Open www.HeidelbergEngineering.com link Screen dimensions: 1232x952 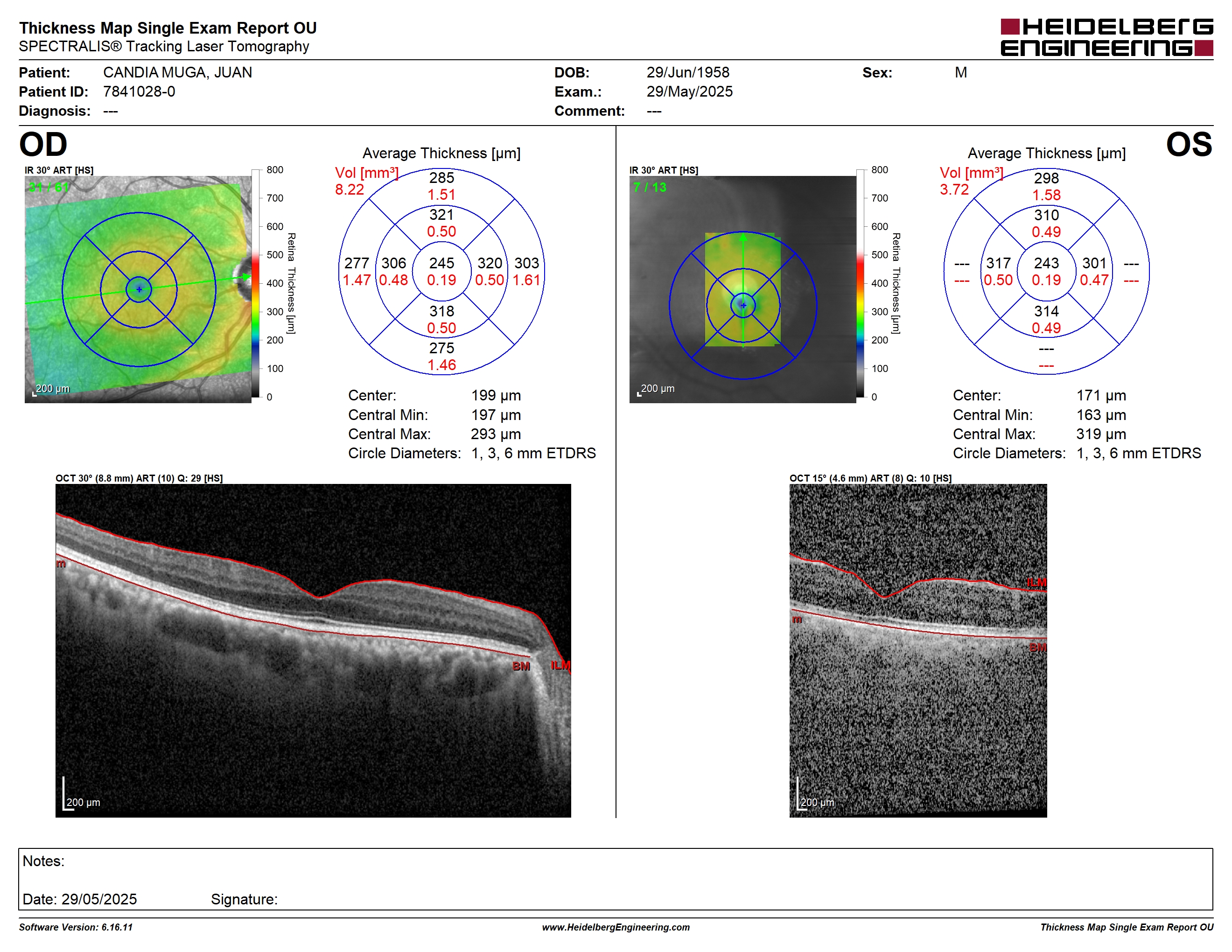[x=616, y=927]
